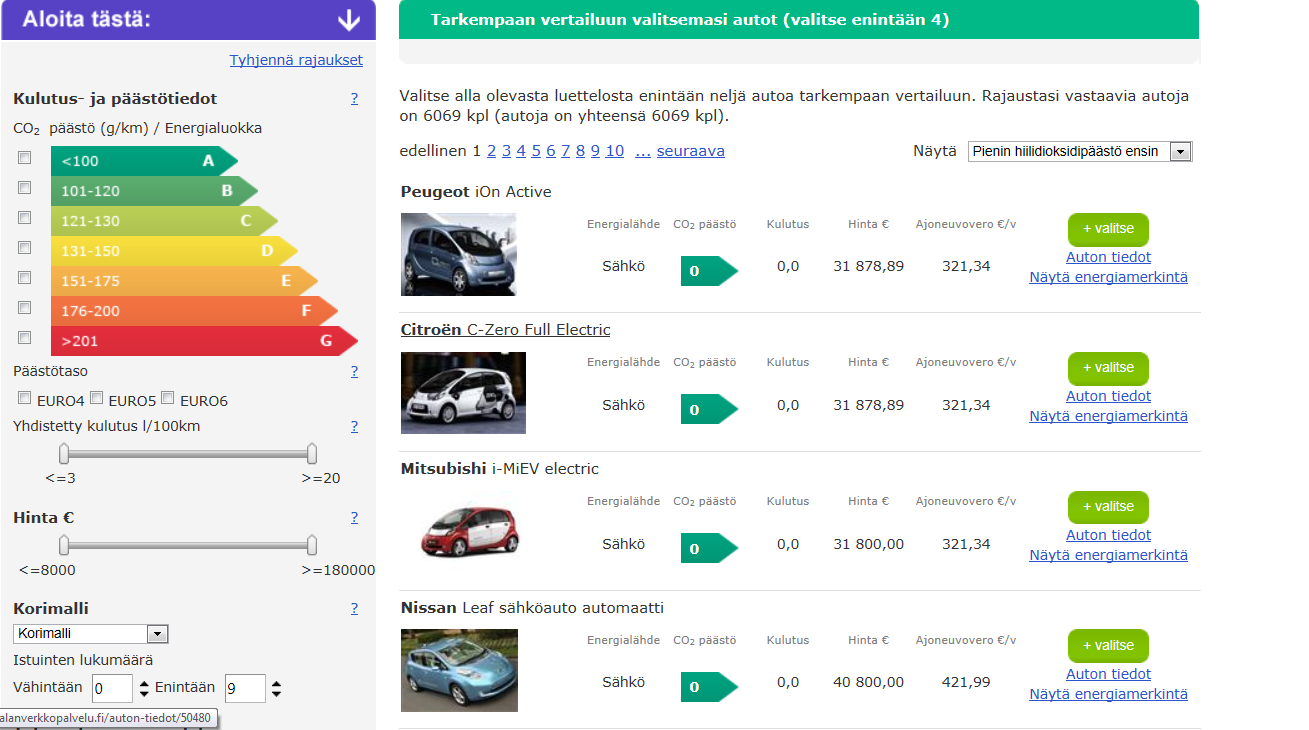Click the minimum handle of consumption slider
Viewport: 1309px width, 730px height.
64,455
